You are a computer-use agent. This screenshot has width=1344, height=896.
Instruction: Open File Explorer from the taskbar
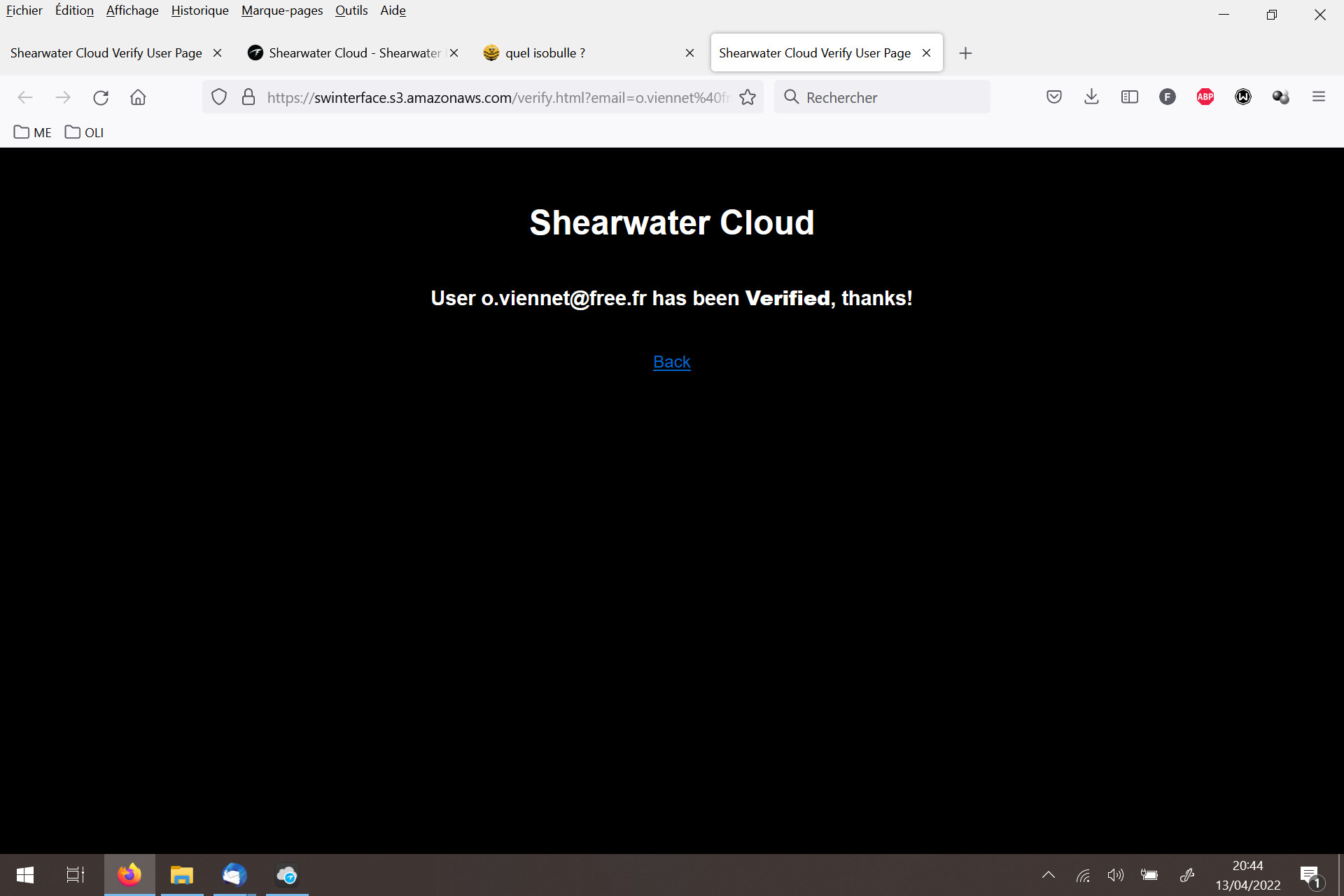pos(182,875)
